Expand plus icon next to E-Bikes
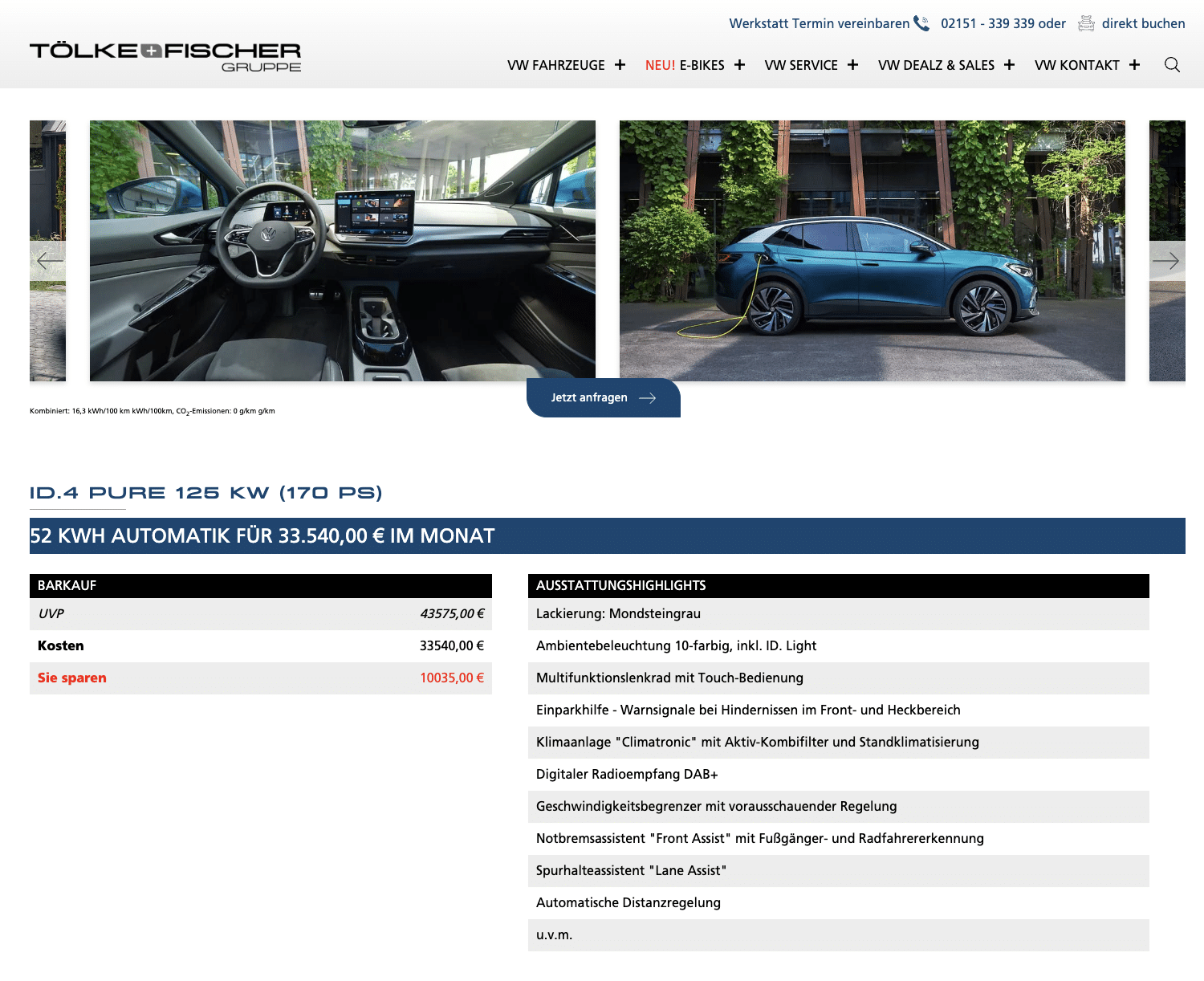 tap(739, 65)
